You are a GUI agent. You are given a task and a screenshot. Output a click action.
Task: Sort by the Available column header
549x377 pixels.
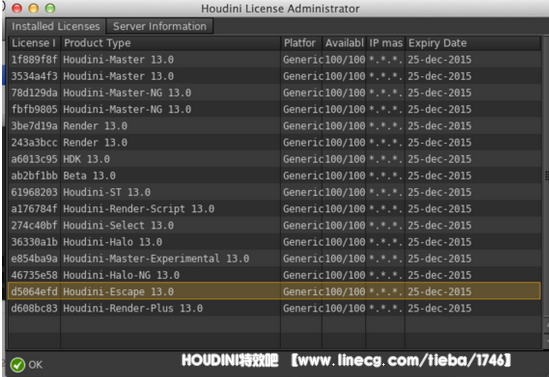pos(344,43)
